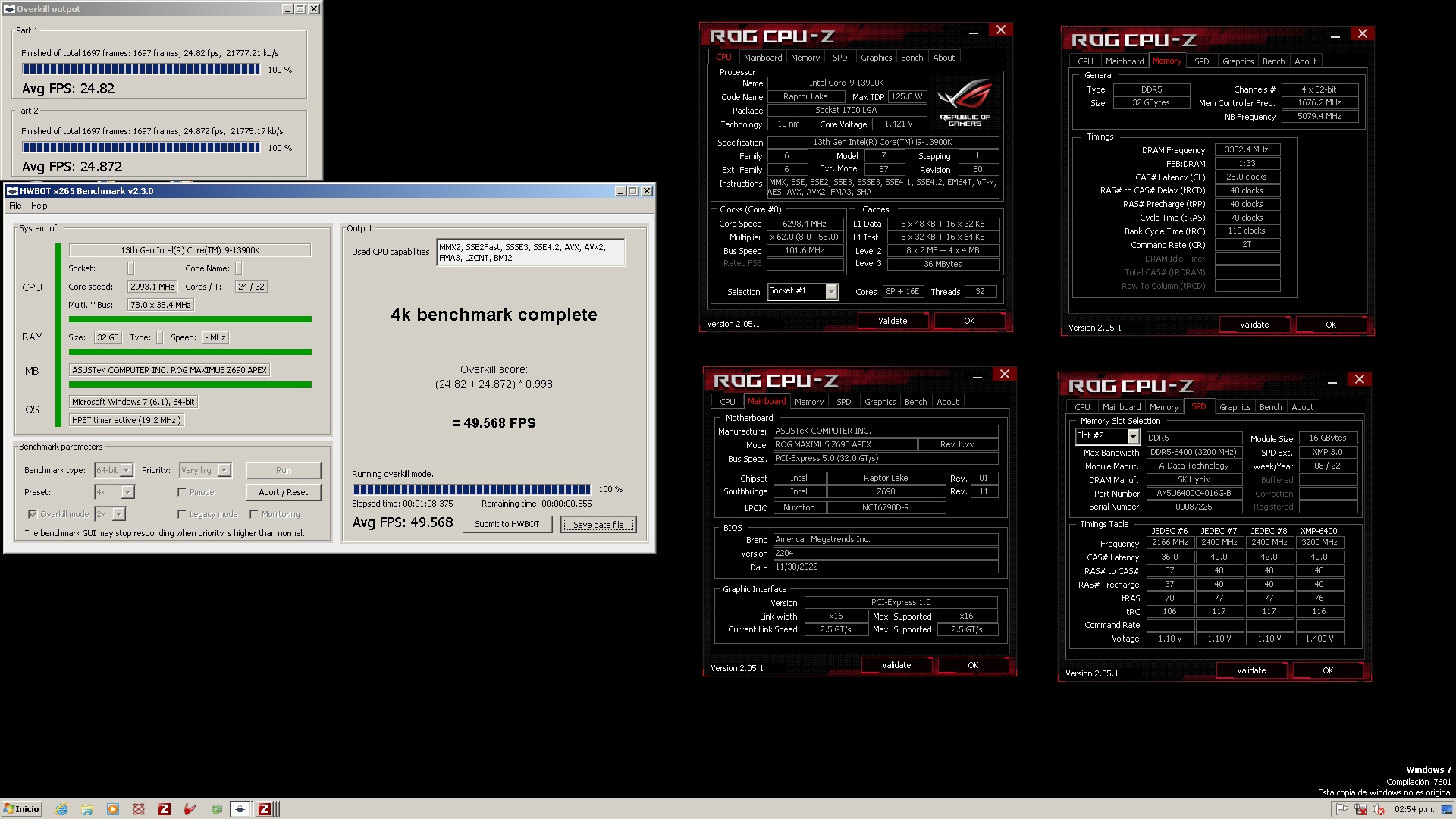Click the processor name field in HWBOT
Screen dimensions: 1456x819
coord(190,250)
